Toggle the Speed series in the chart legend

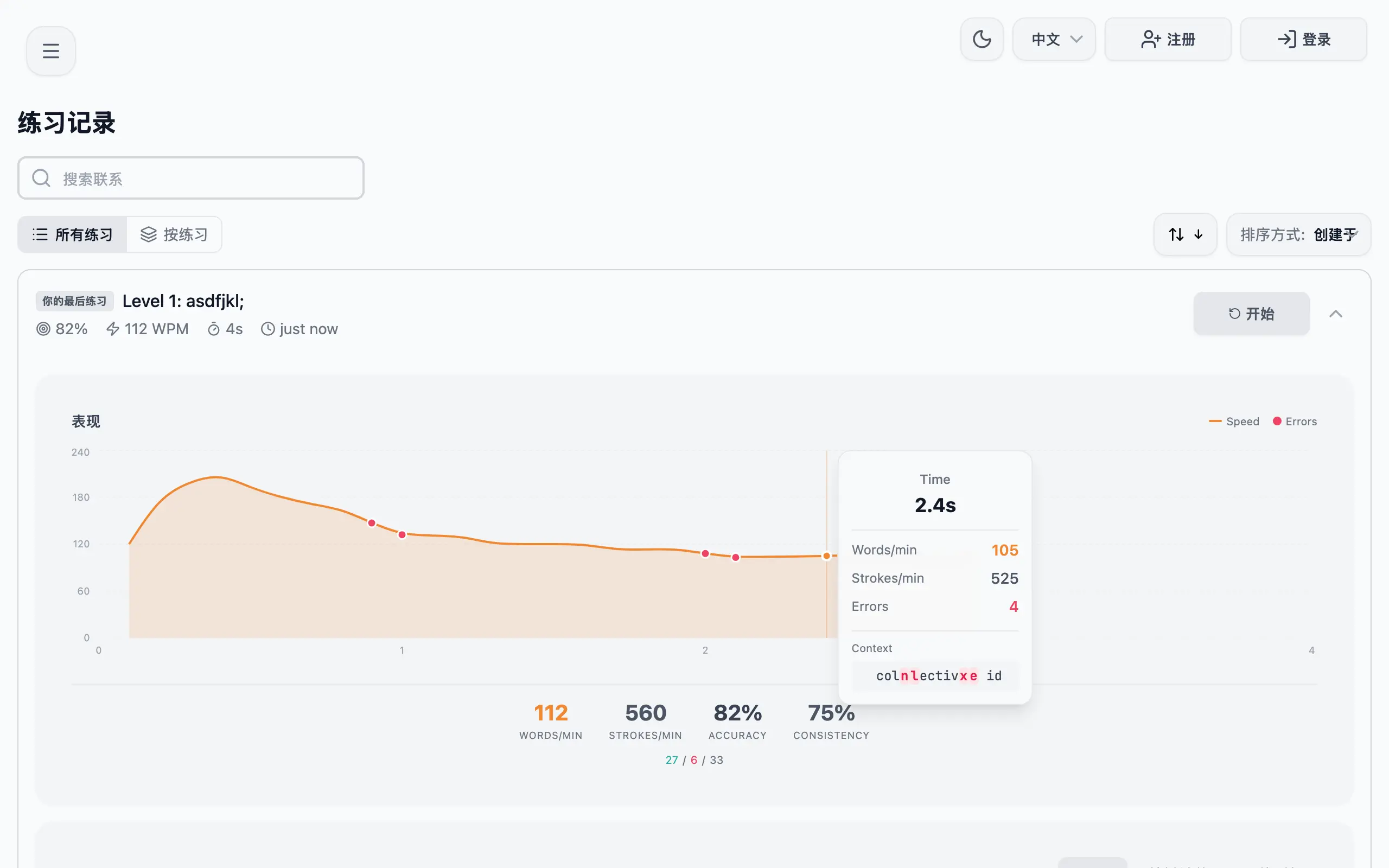coord(1234,421)
